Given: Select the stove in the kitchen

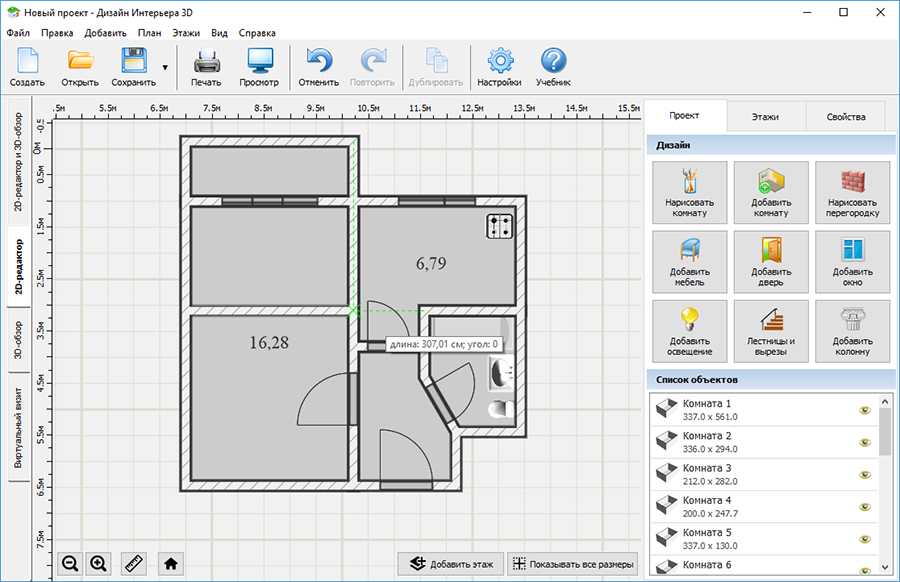Looking at the screenshot, I should pos(499,226).
